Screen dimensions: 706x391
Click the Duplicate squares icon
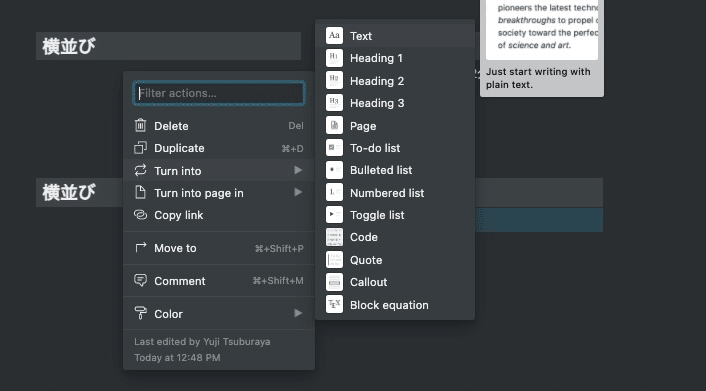click(x=140, y=148)
